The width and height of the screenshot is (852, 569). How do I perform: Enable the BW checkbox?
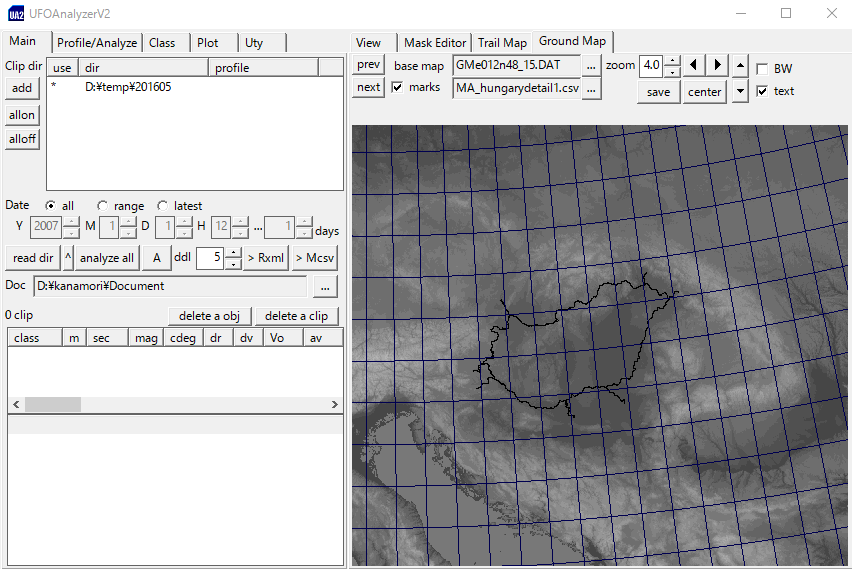(x=763, y=69)
